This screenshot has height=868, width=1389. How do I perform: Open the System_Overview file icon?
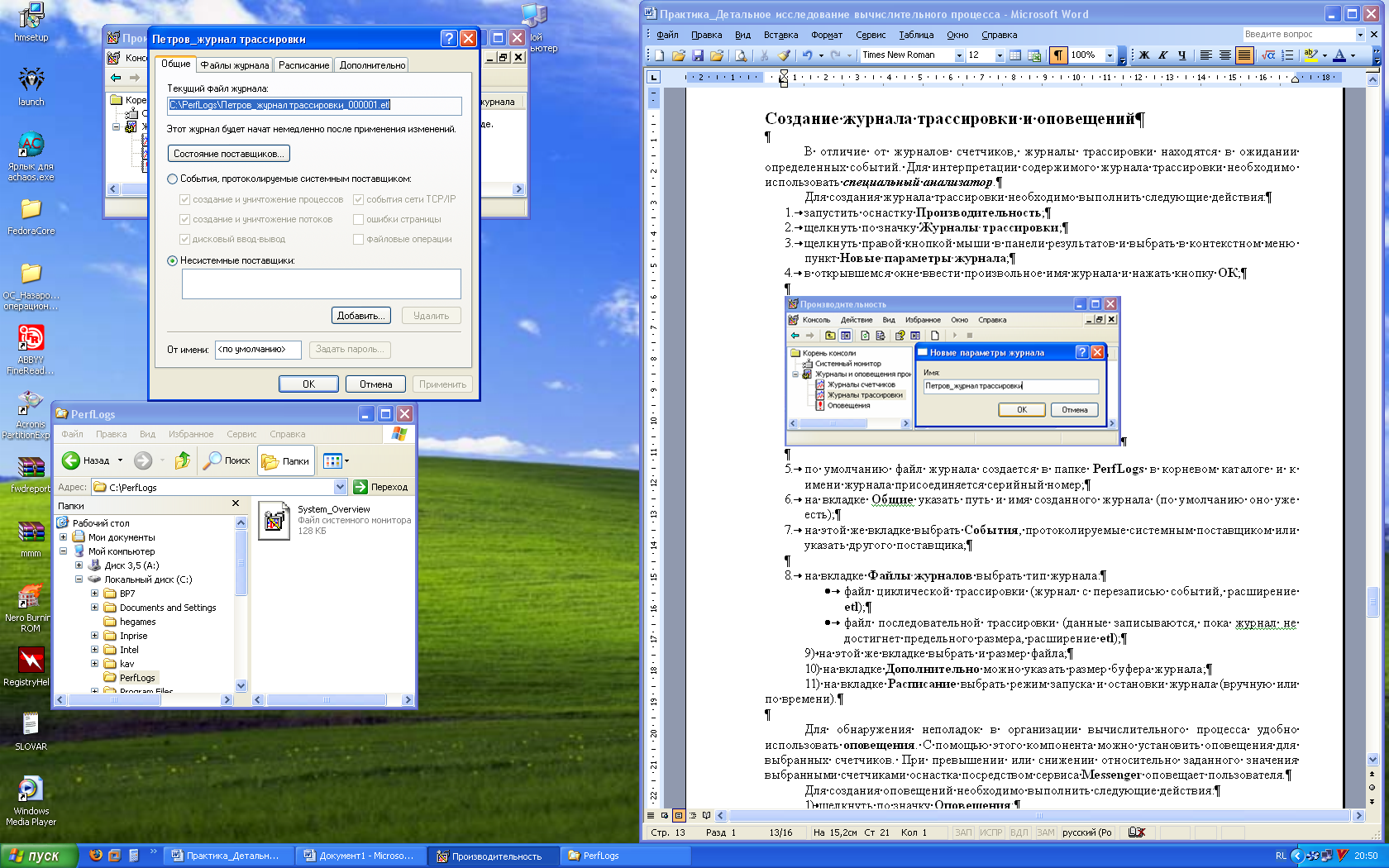click(274, 521)
